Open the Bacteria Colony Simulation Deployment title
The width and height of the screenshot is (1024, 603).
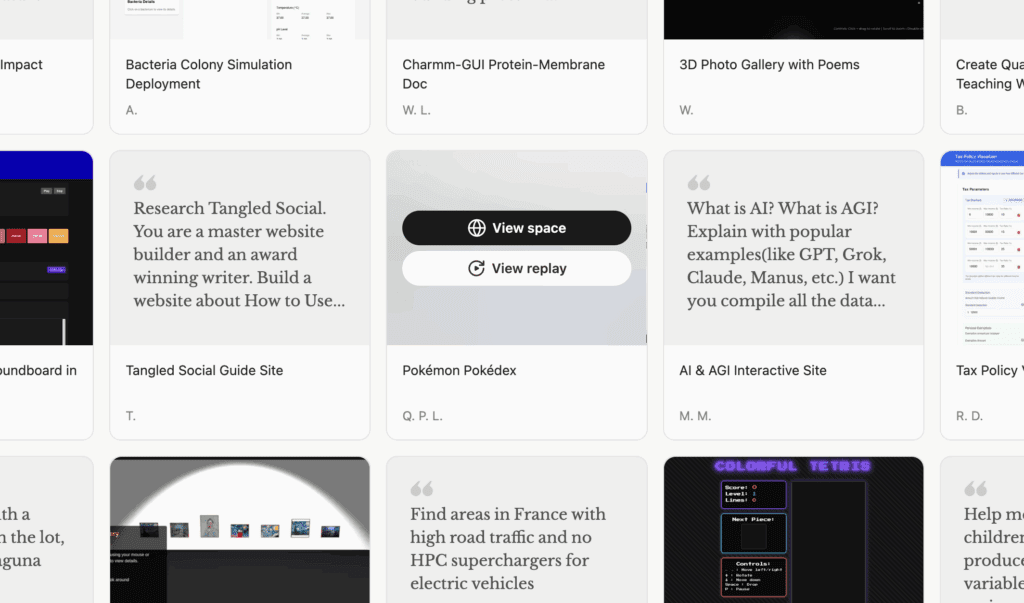[209, 74]
